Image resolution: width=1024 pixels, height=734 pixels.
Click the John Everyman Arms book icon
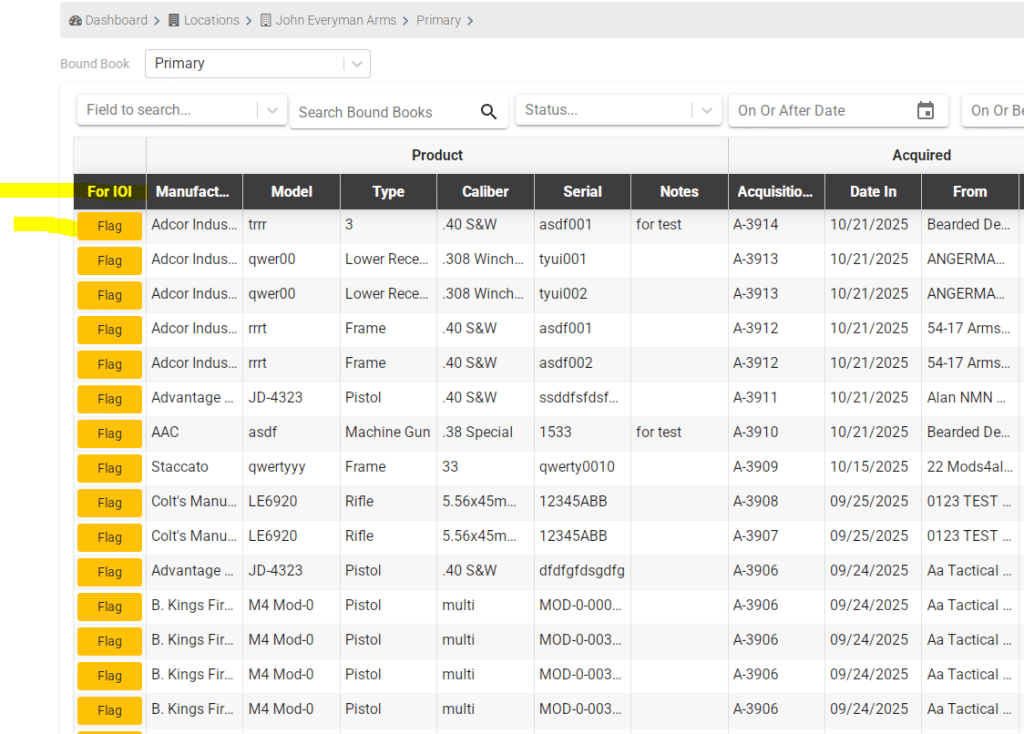tap(266, 20)
